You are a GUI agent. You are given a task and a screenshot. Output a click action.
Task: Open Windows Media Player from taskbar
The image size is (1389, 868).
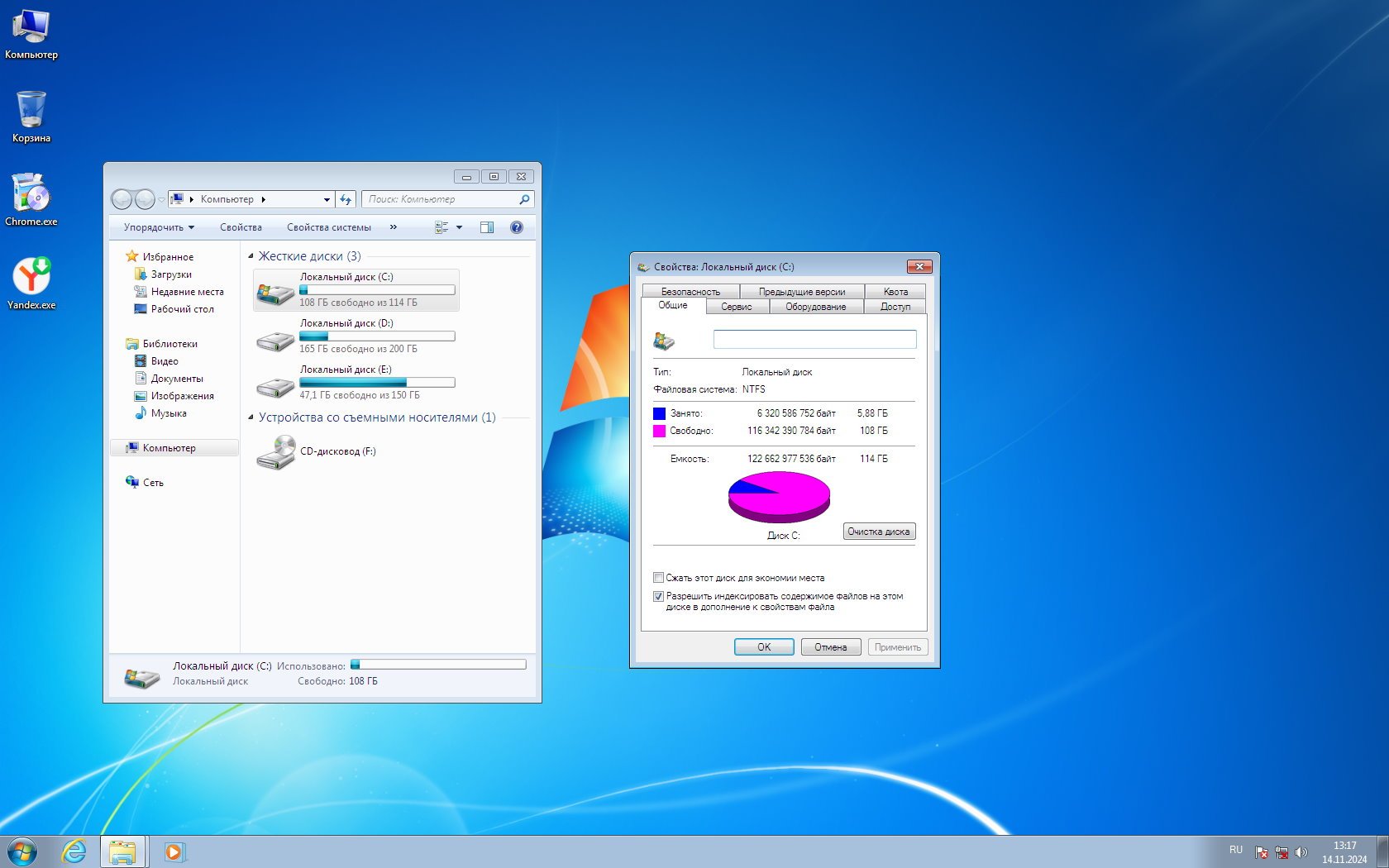[174, 851]
